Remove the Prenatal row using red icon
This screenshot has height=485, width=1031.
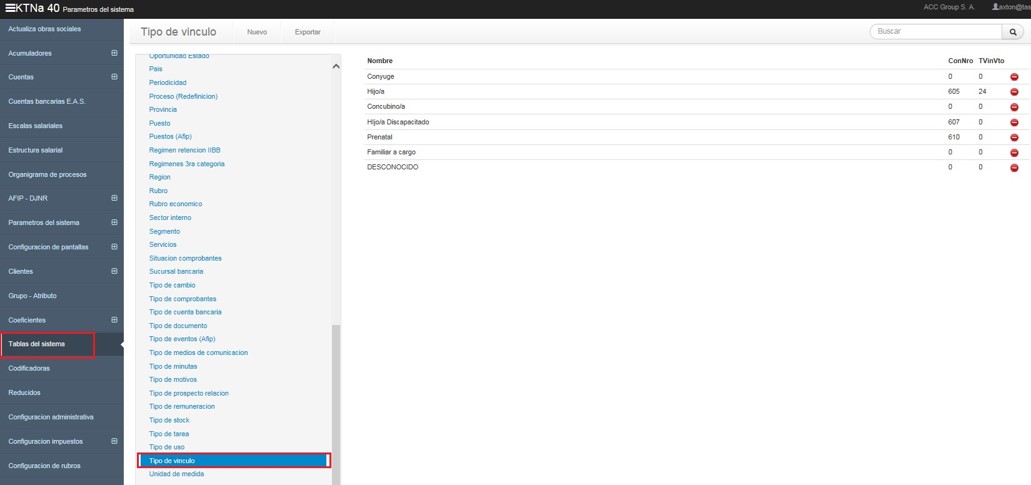(1014, 137)
